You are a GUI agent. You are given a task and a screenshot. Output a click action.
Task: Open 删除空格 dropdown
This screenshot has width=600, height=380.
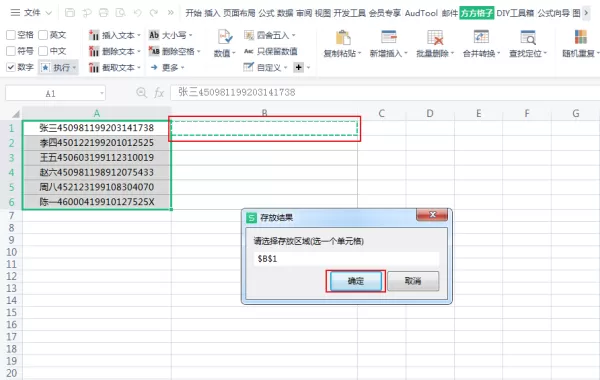coord(175,51)
